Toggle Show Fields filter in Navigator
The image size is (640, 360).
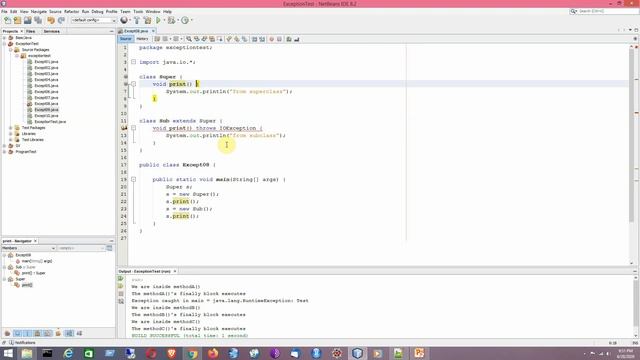tap(18, 333)
